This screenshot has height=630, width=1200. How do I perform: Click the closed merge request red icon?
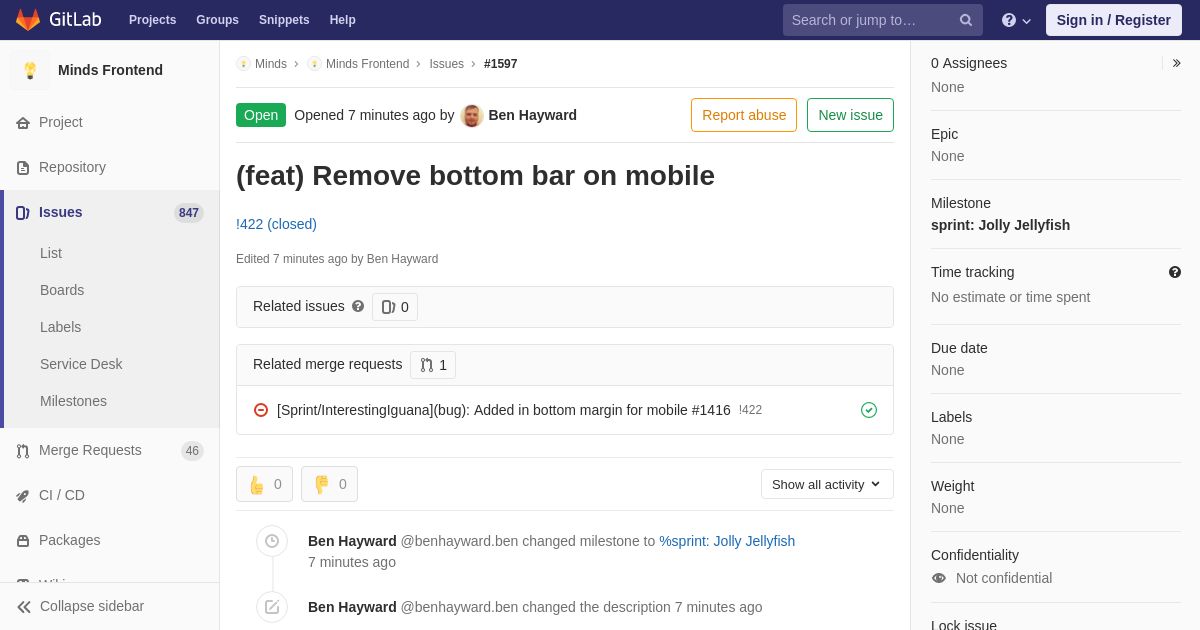[x=261, y=410]
